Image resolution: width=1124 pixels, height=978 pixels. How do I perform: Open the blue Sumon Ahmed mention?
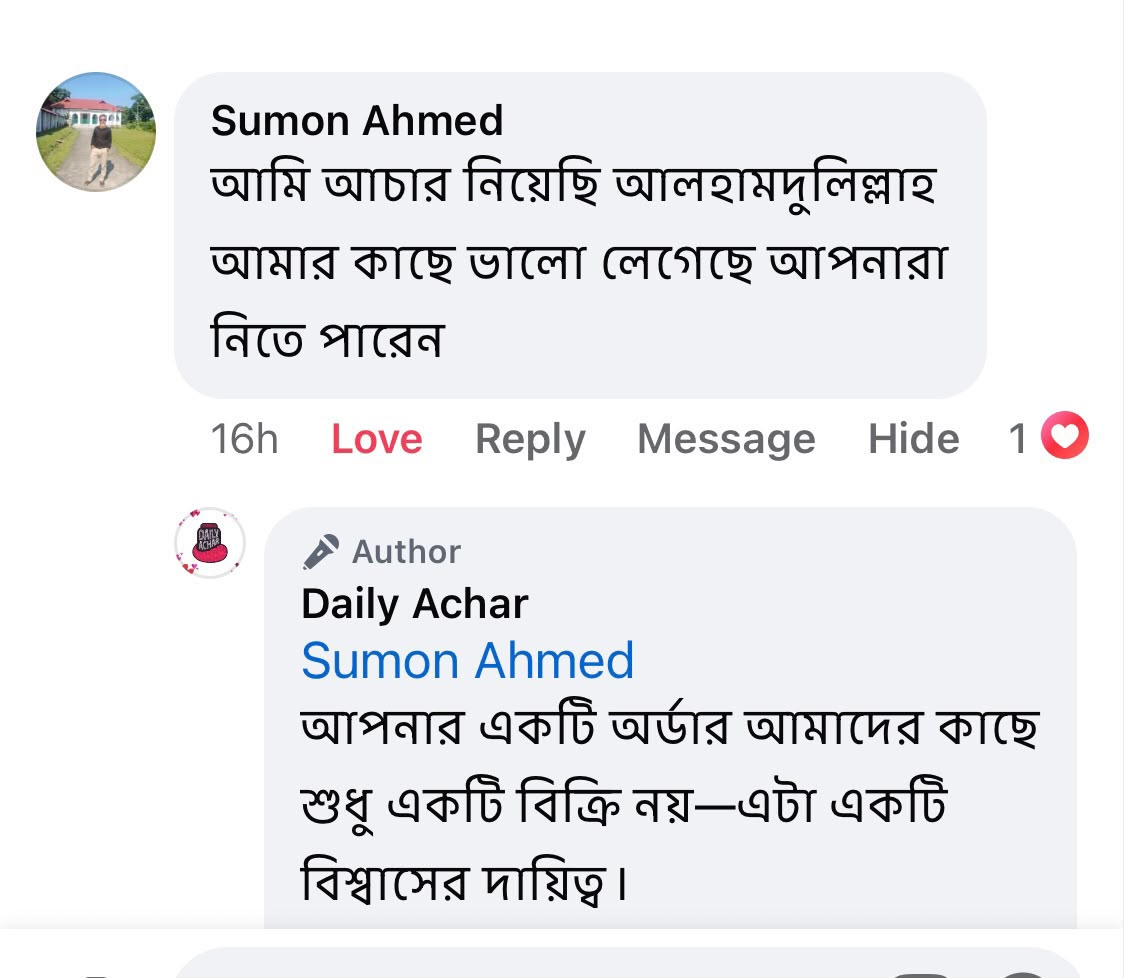[x=467, y=660]
